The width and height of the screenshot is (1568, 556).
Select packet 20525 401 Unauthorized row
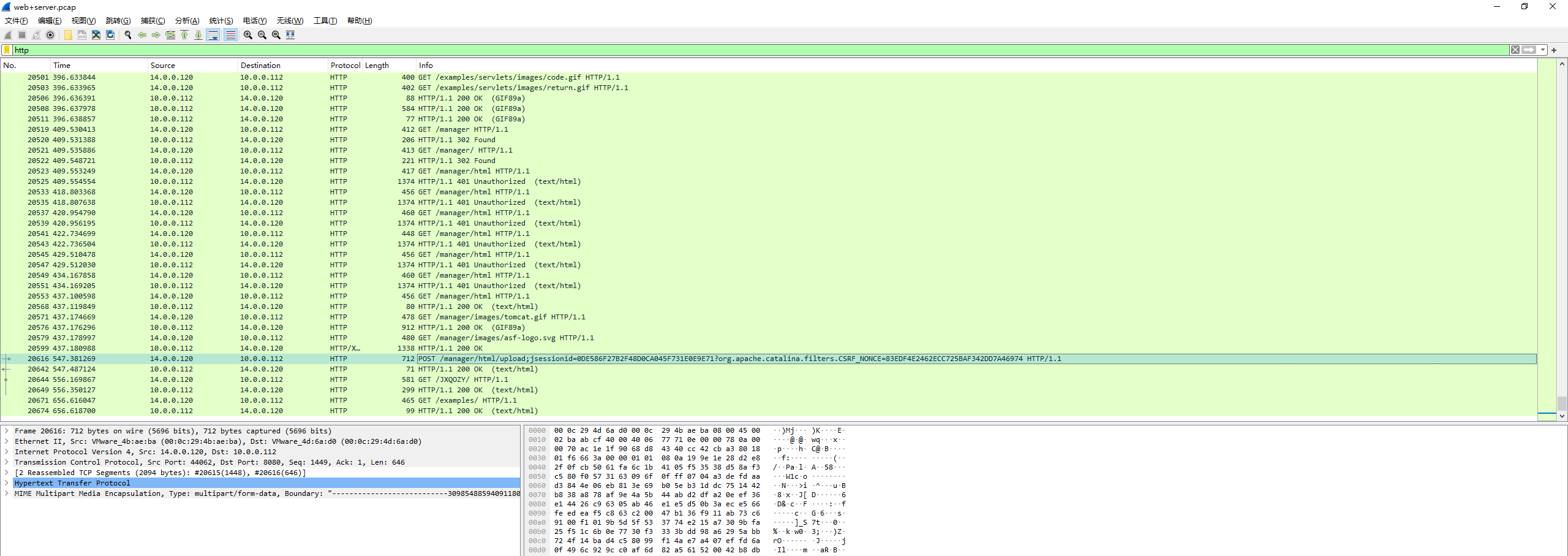click(x=769, y=181)
